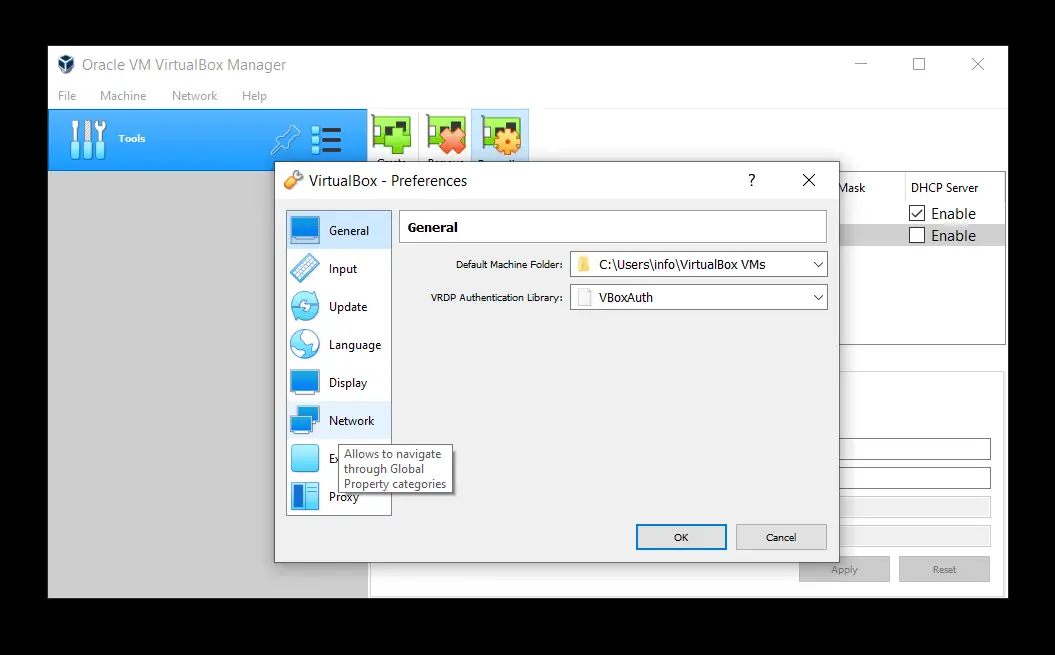This screenshot has height=655, width=1055.
Task: Click the file icon beside VBoxAuth
Action: [x=584, y=298]
